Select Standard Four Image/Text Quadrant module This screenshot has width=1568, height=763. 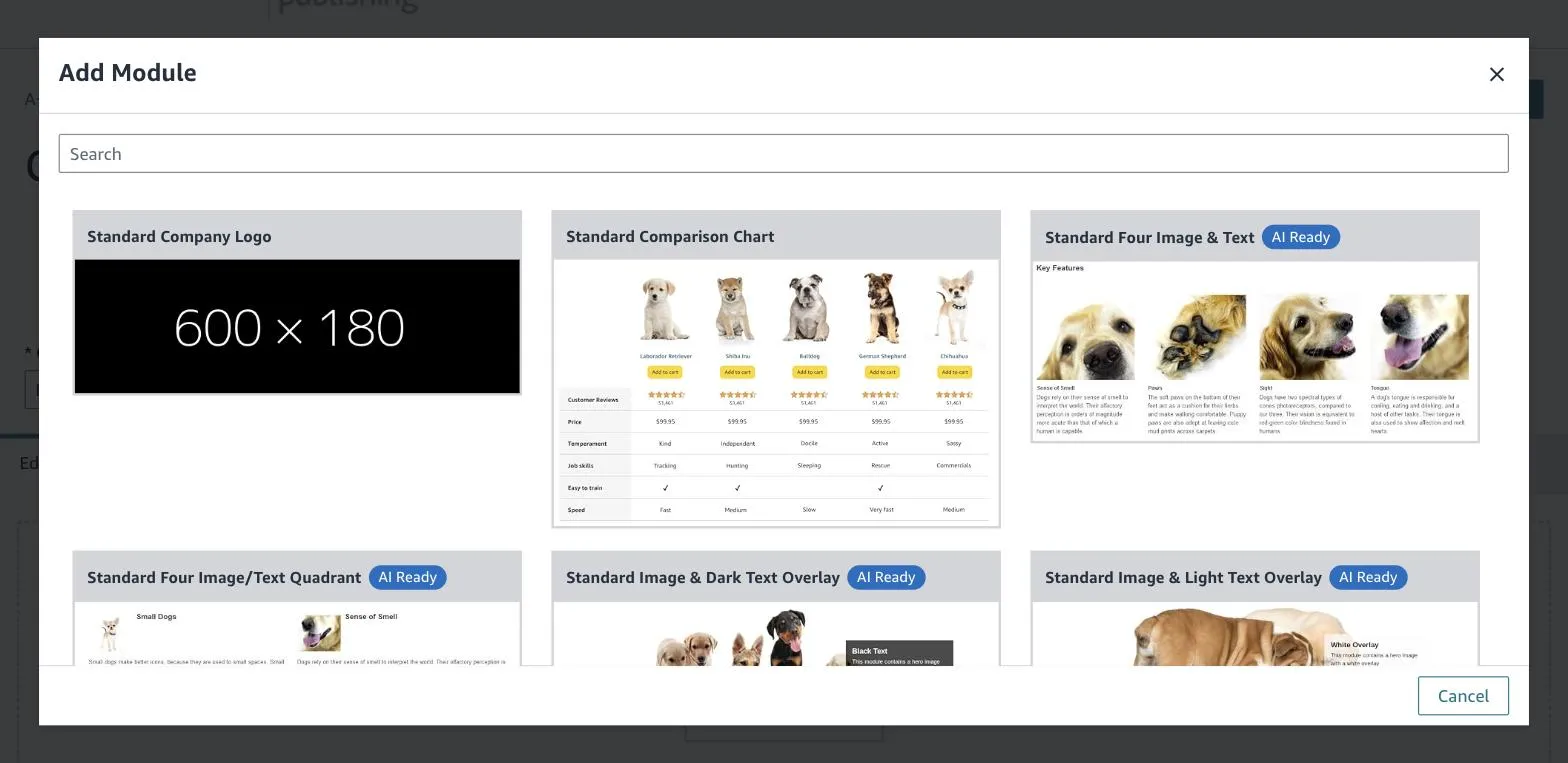pos(297,608)
